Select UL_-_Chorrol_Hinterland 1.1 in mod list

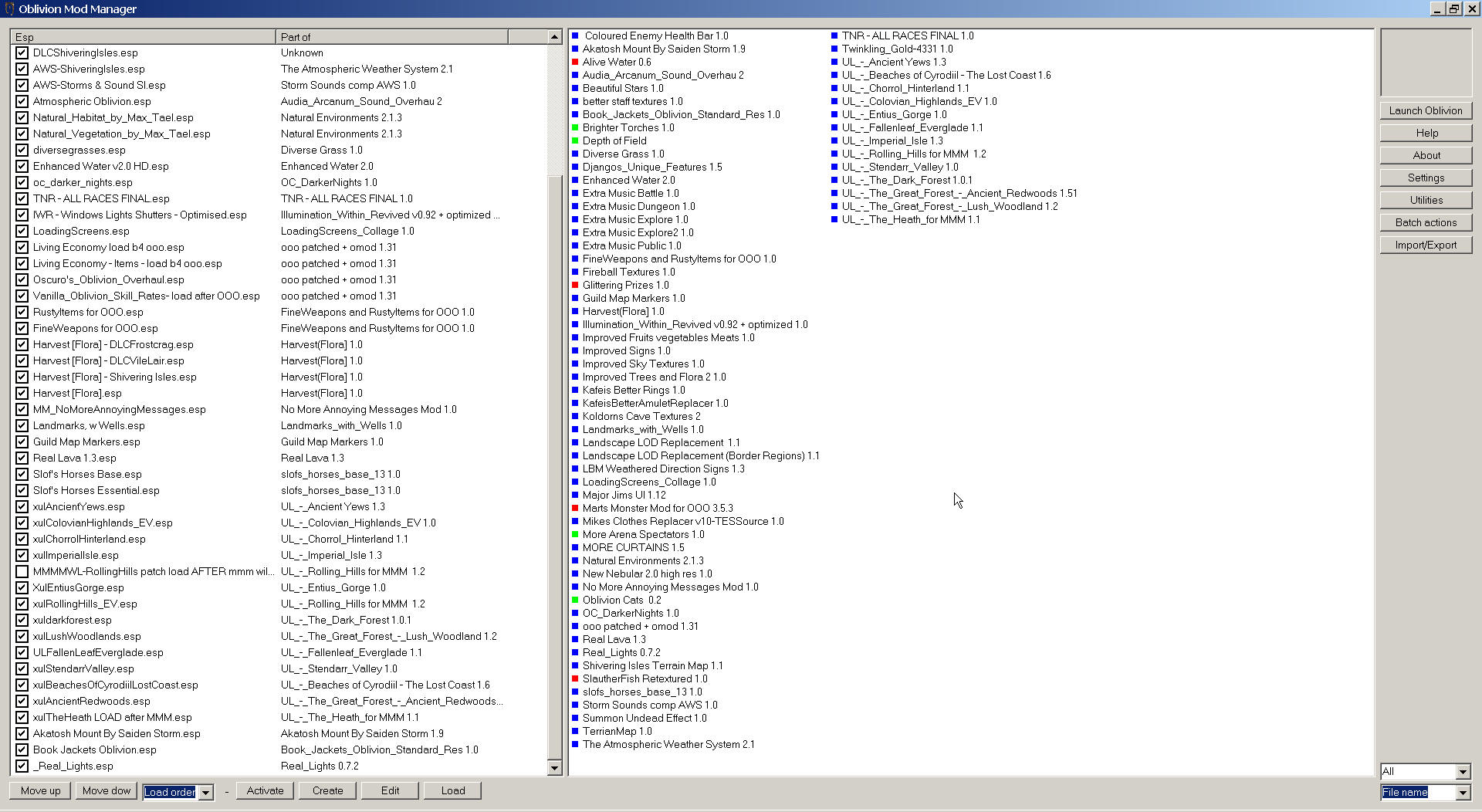(x=905, y=88)
